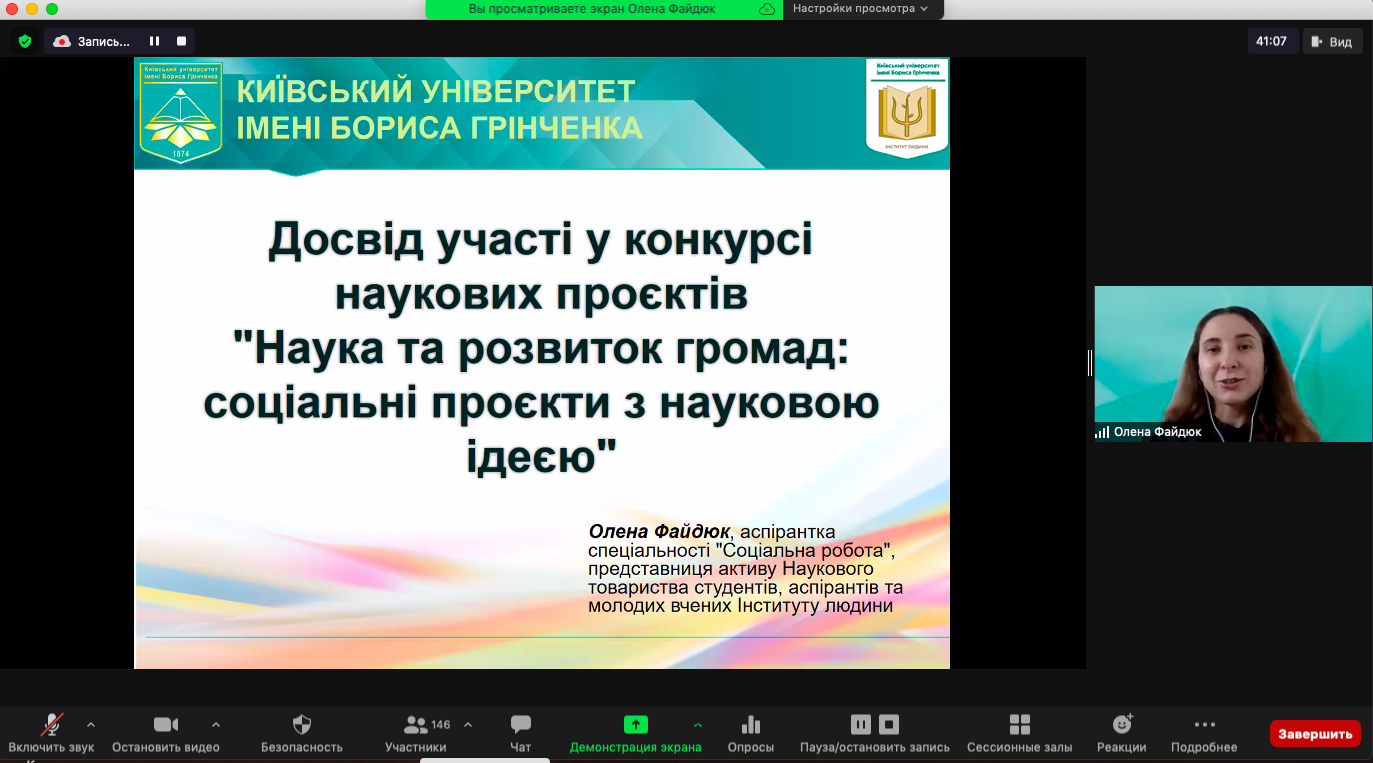Open Сессионные залы breakout rooms
The width and height of the screenshot is (1373, 763).
click(x=1019, y=725)
